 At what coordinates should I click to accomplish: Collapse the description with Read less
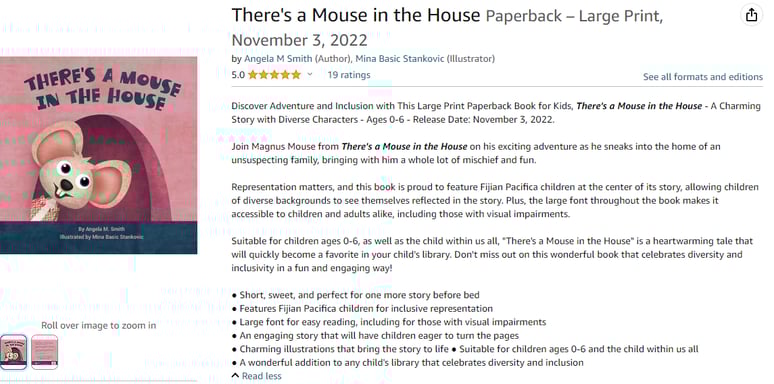point(256,376)
